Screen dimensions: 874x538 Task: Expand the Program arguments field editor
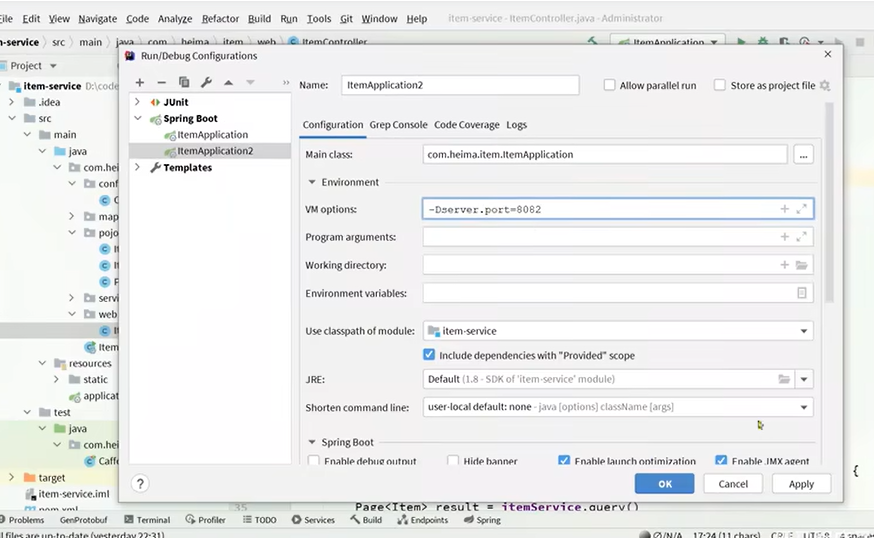click(802, 237)
